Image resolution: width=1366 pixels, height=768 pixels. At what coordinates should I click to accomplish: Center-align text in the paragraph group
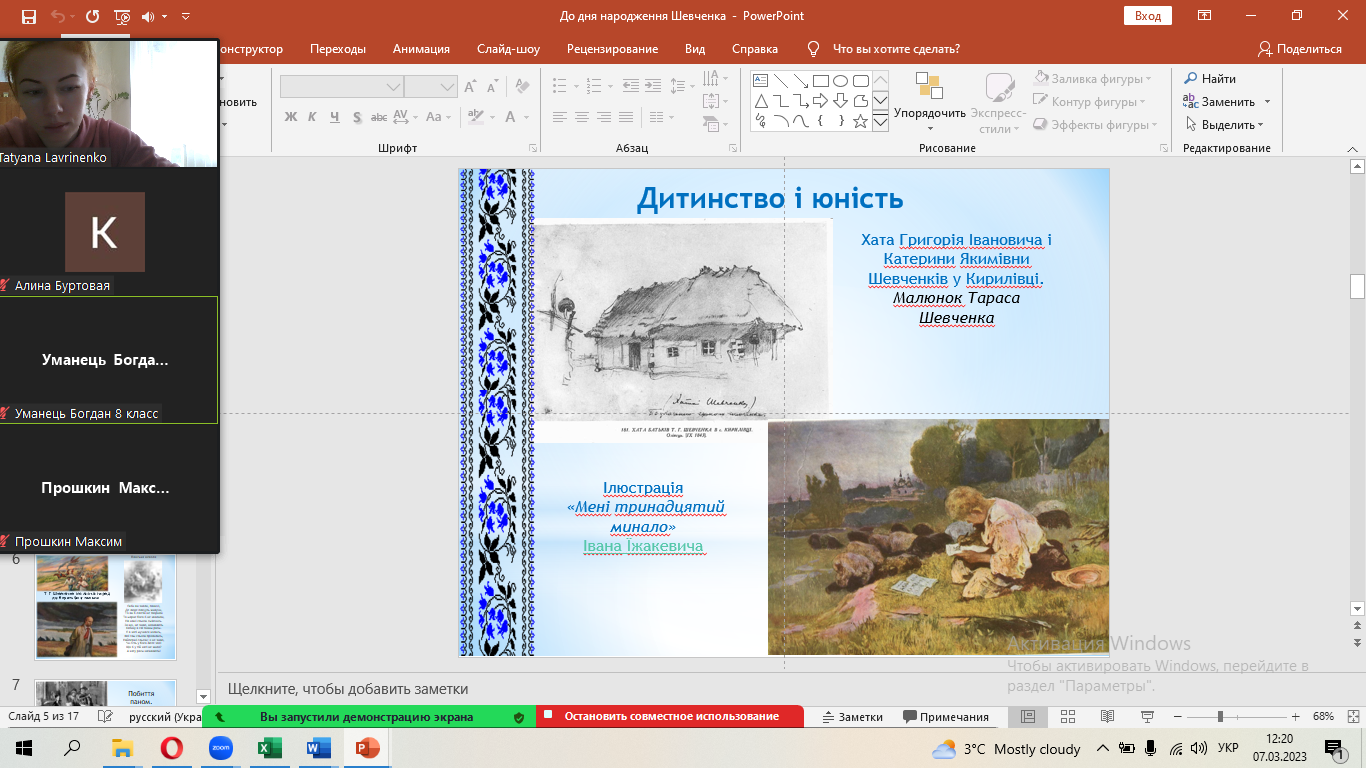click(x=582, y=117)
